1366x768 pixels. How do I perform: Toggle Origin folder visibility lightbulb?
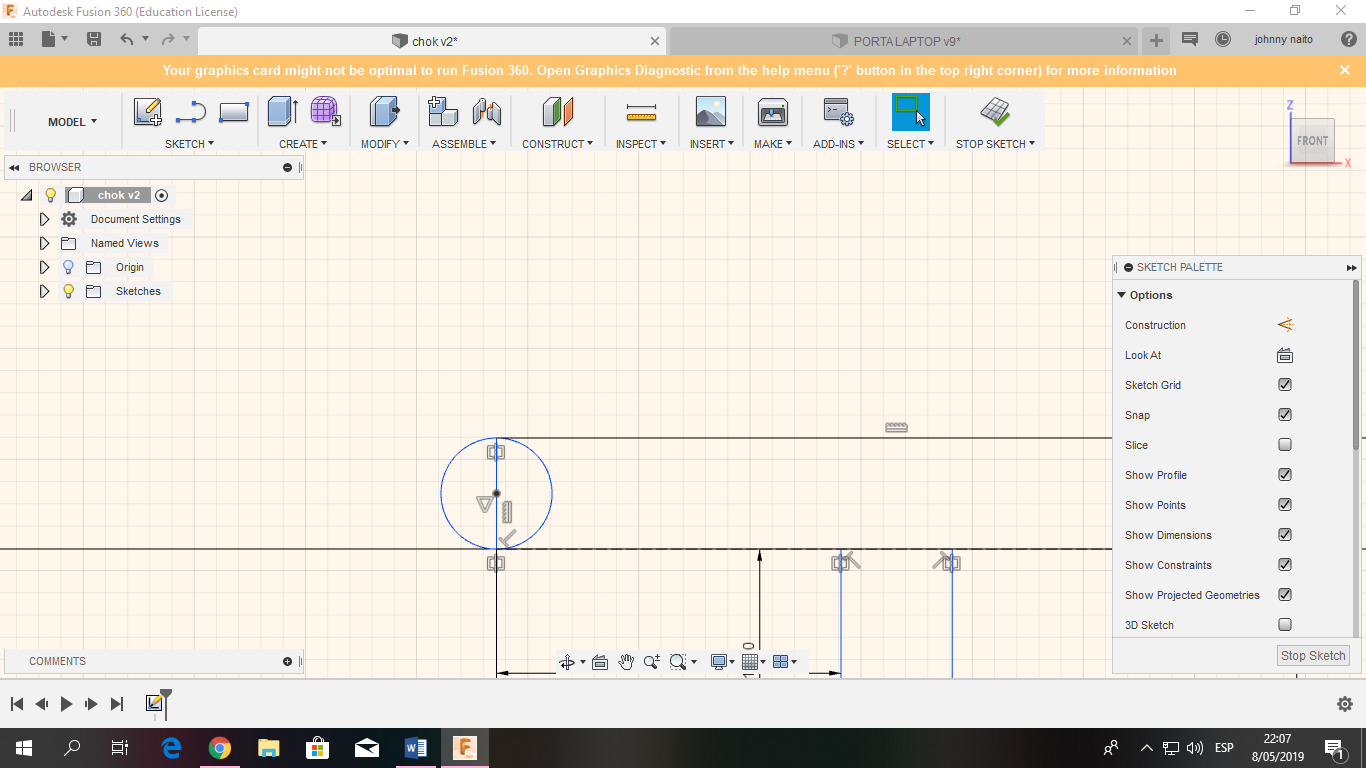(x=68, y=267)
